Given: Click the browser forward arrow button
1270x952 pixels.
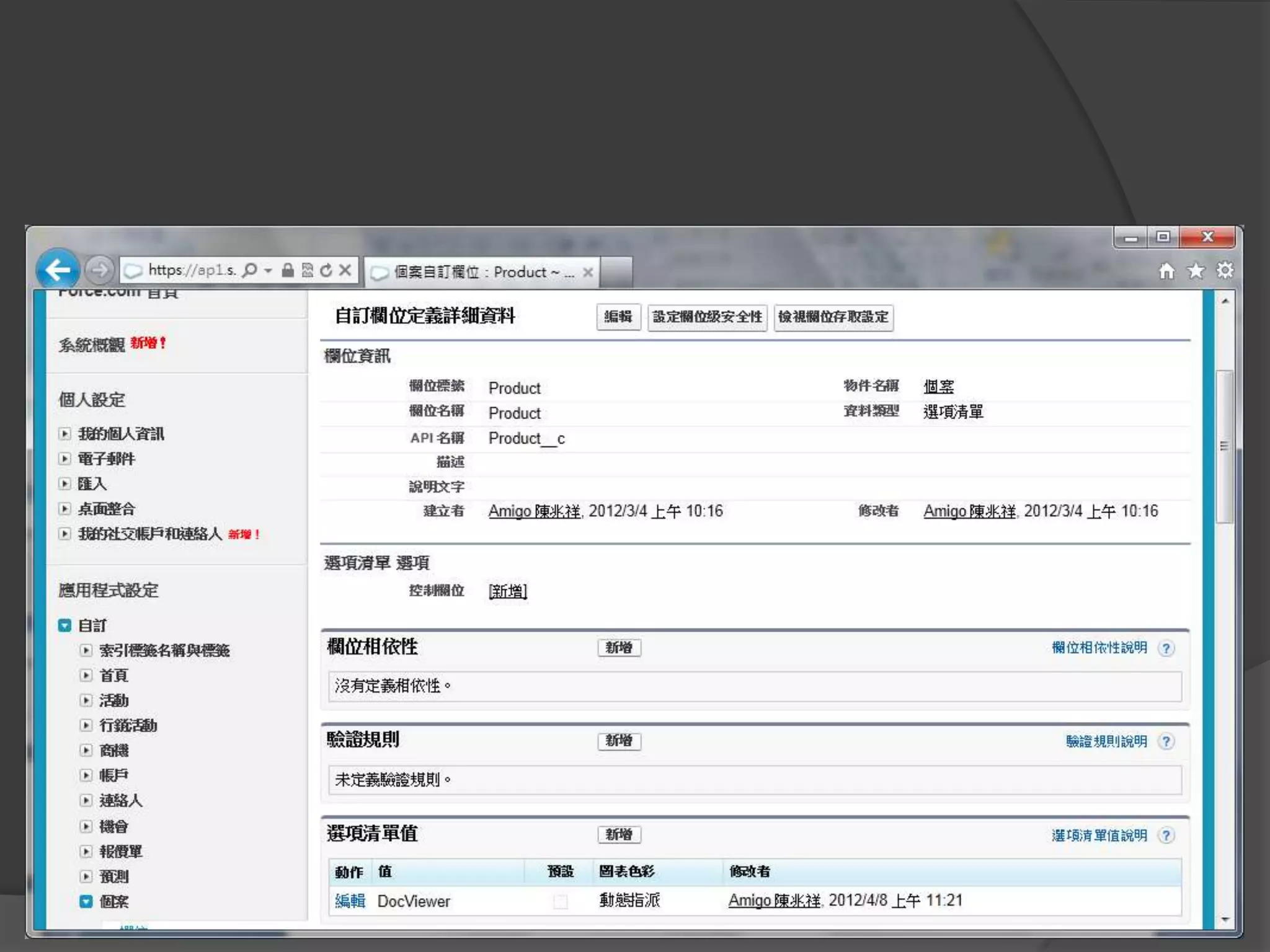Looking at the screenshot, I should click(x=99, y=270).
